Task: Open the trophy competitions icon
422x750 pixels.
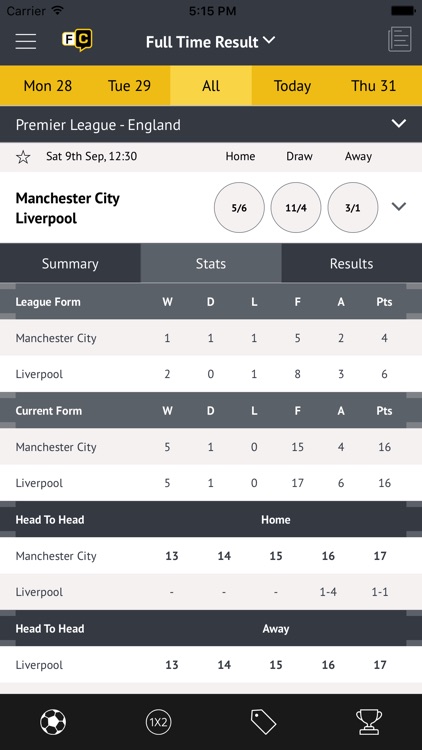Action: pos(369,721)
